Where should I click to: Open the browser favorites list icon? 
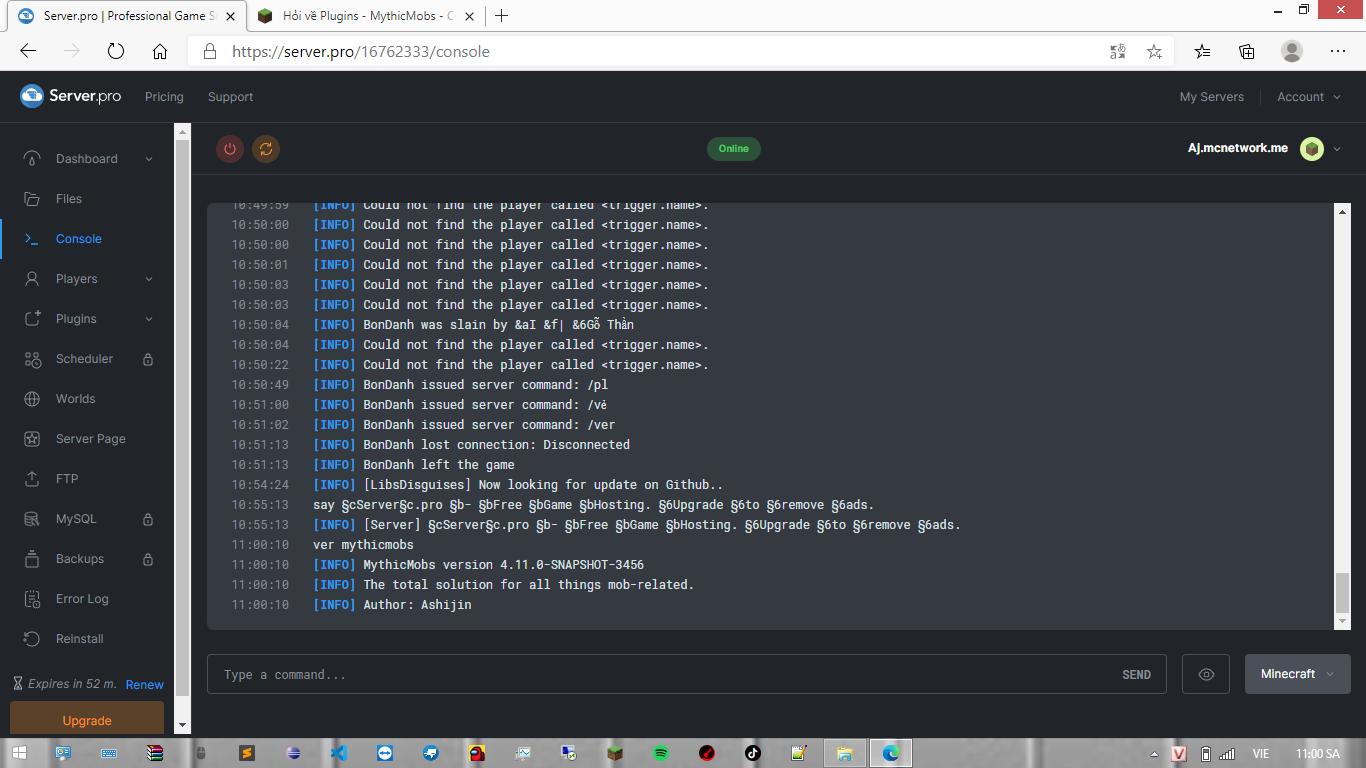tap(1203, 51)
